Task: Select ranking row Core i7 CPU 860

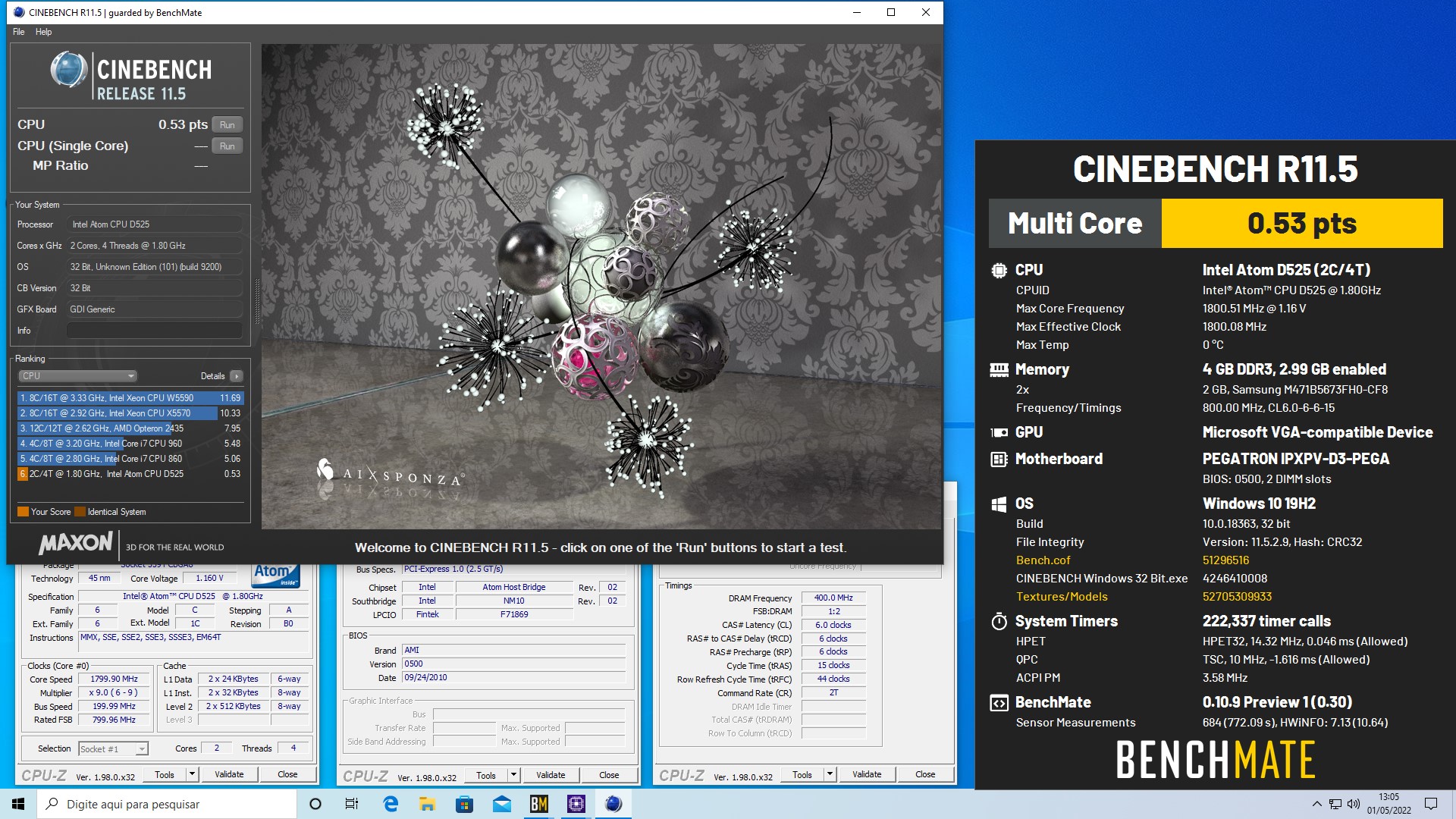Action: 130,459
